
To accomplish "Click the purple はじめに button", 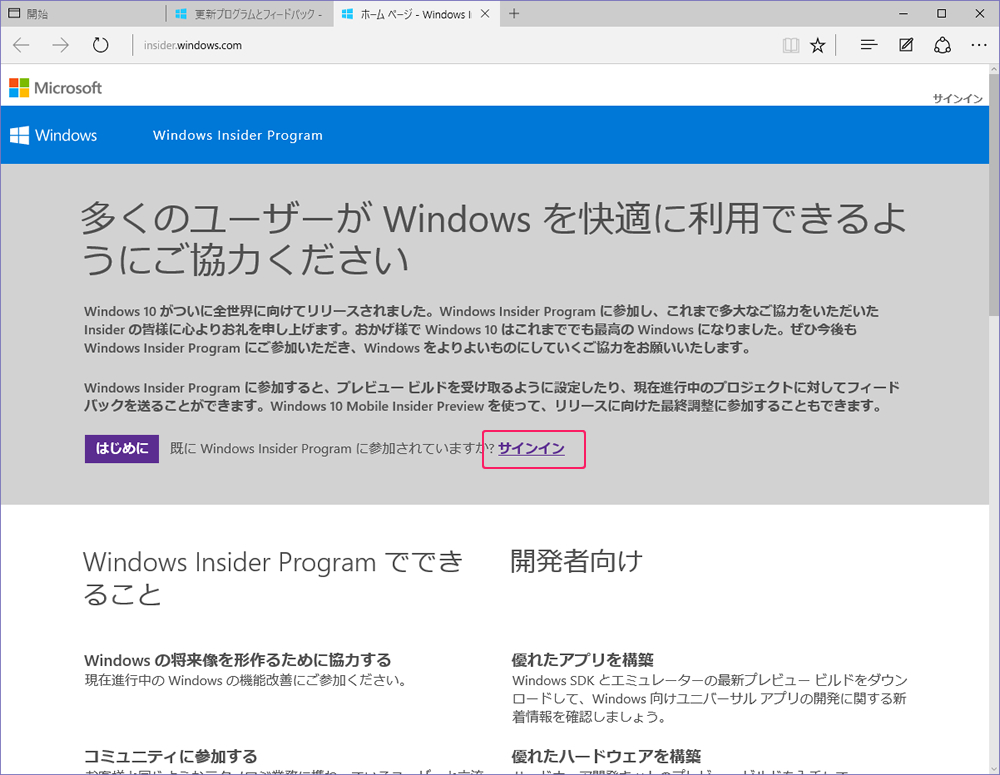I will tap(122, 449).
